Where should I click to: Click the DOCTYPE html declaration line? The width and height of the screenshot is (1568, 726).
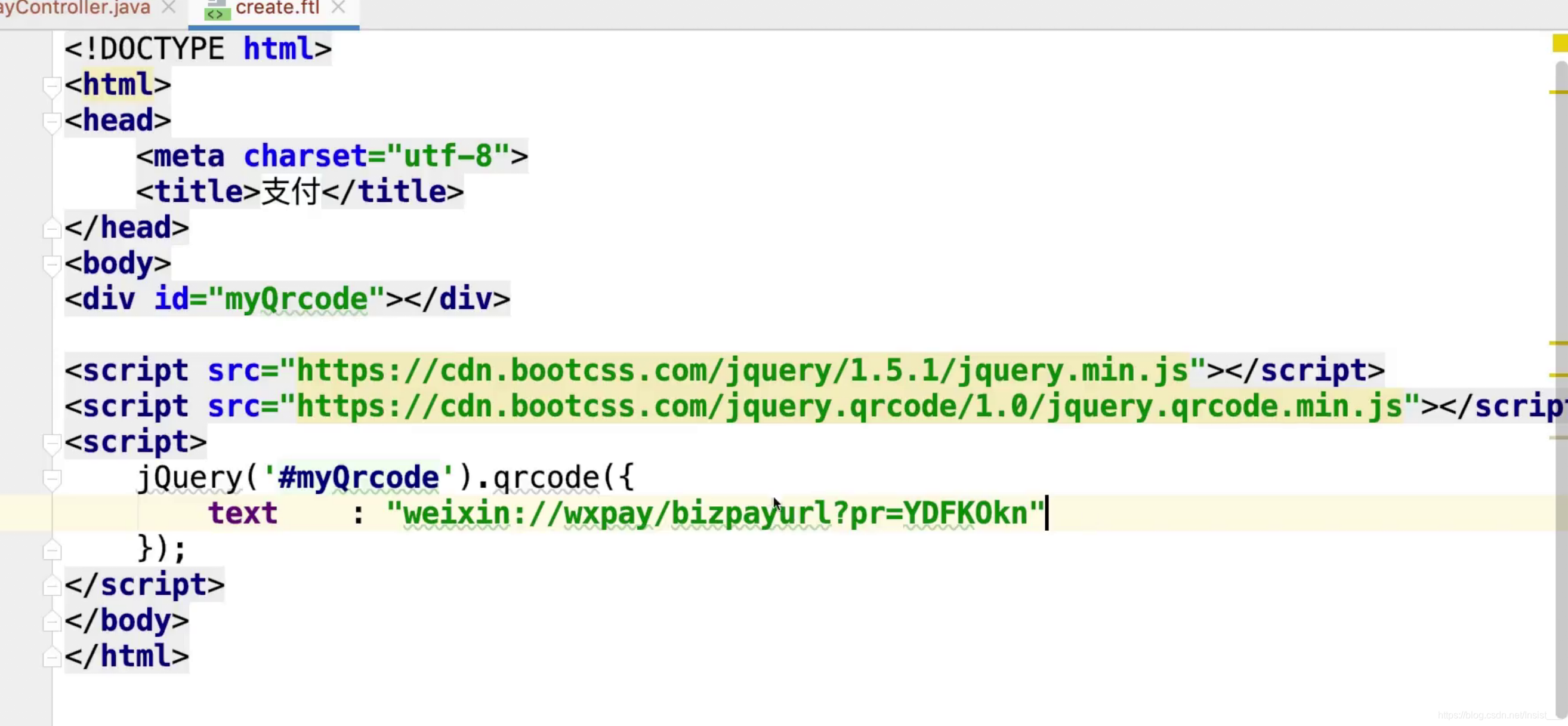click(x=198, y=49)
